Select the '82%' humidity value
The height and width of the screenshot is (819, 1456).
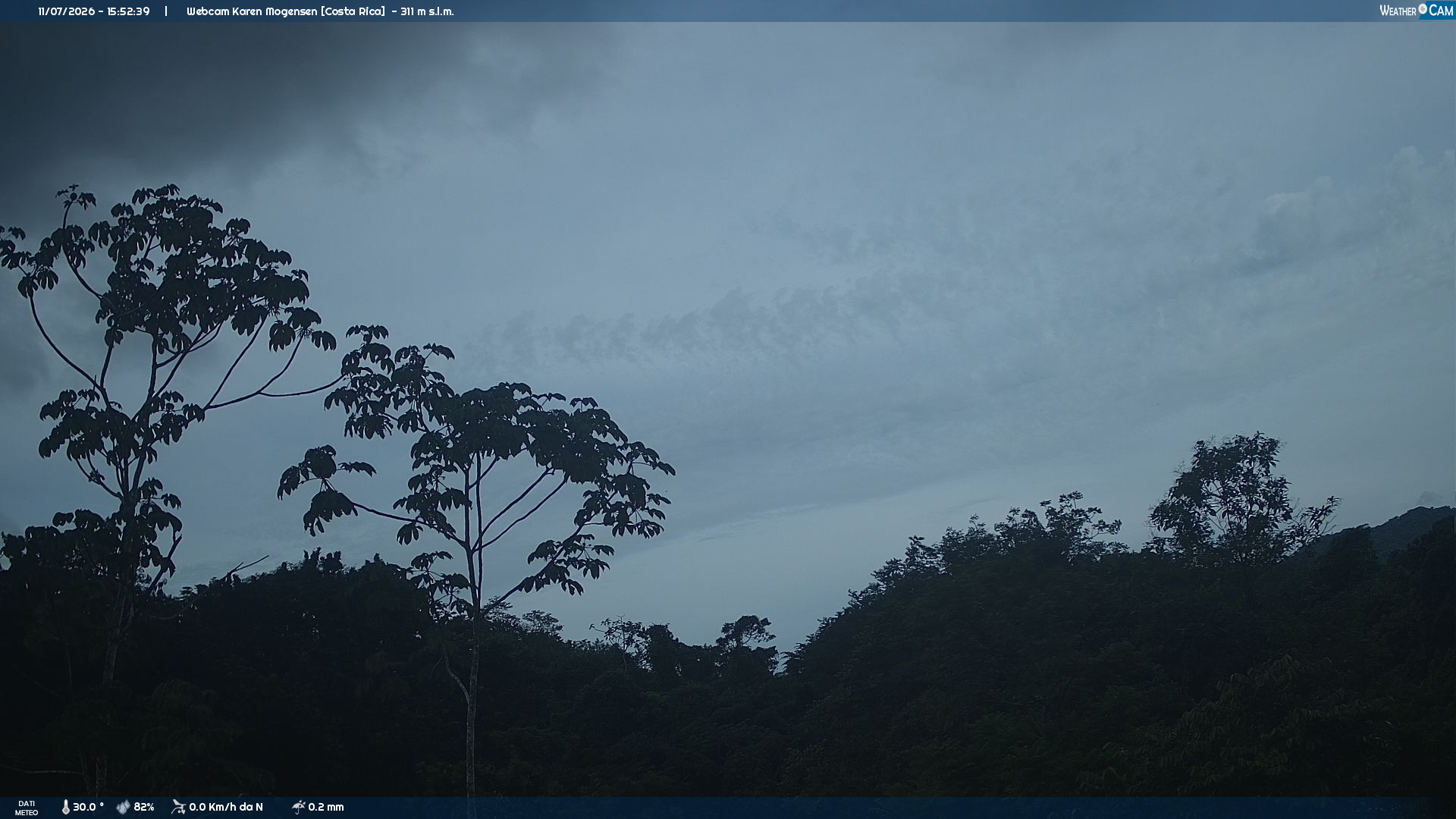tap(144, 808)
